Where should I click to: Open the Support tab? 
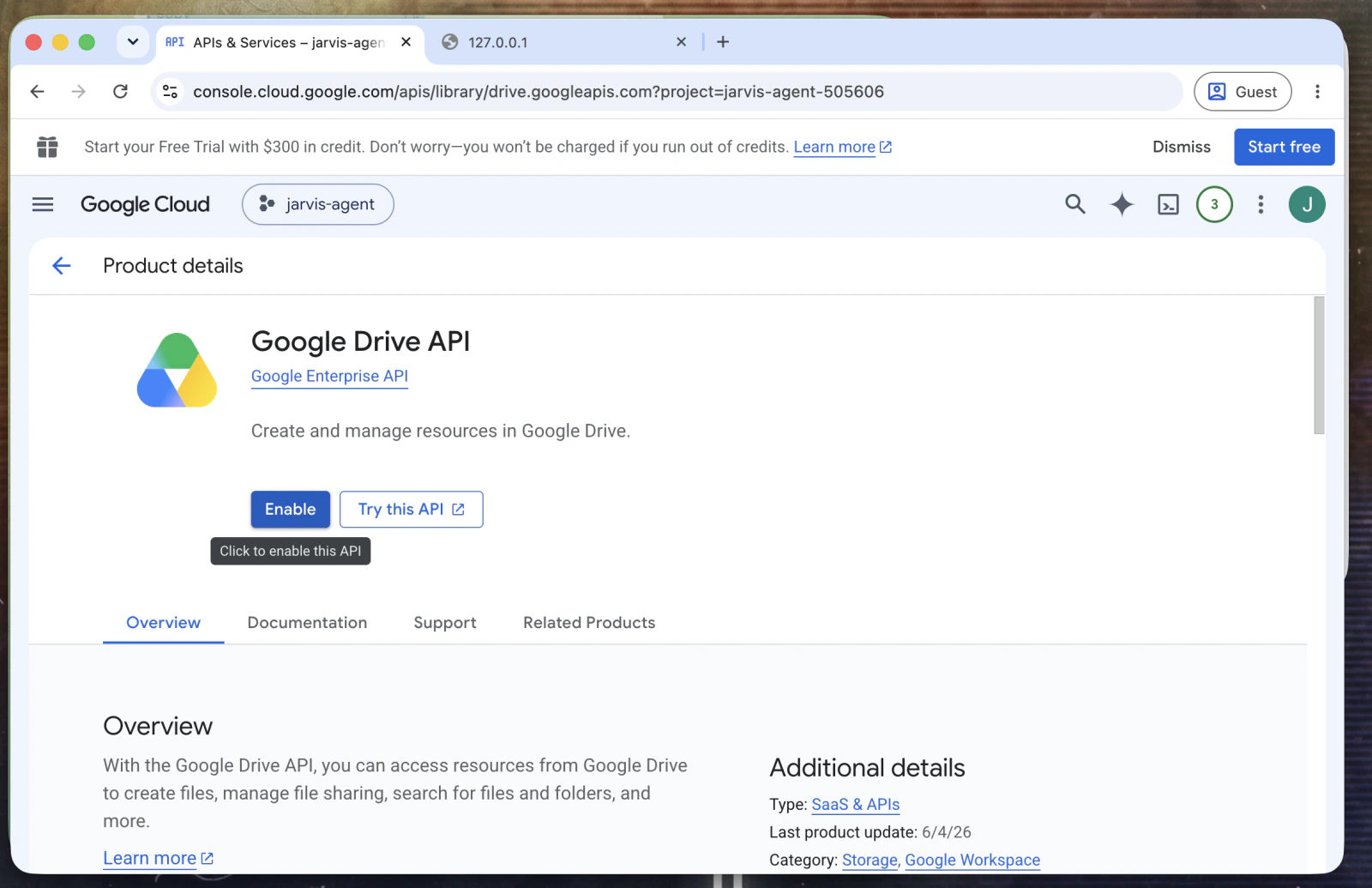[x=445, y=623]
